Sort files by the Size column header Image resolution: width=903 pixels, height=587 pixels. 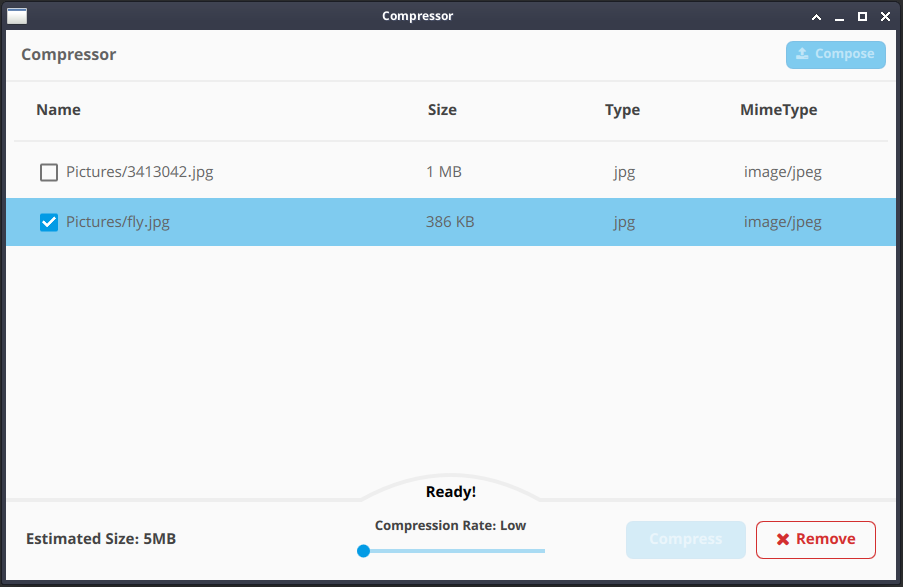point(442,110)
